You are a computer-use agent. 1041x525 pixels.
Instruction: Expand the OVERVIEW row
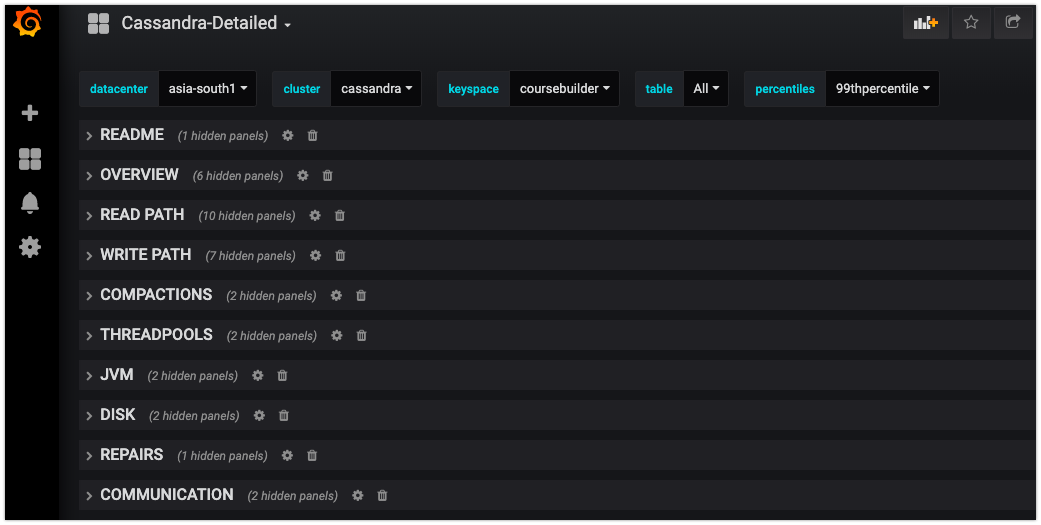139,175
